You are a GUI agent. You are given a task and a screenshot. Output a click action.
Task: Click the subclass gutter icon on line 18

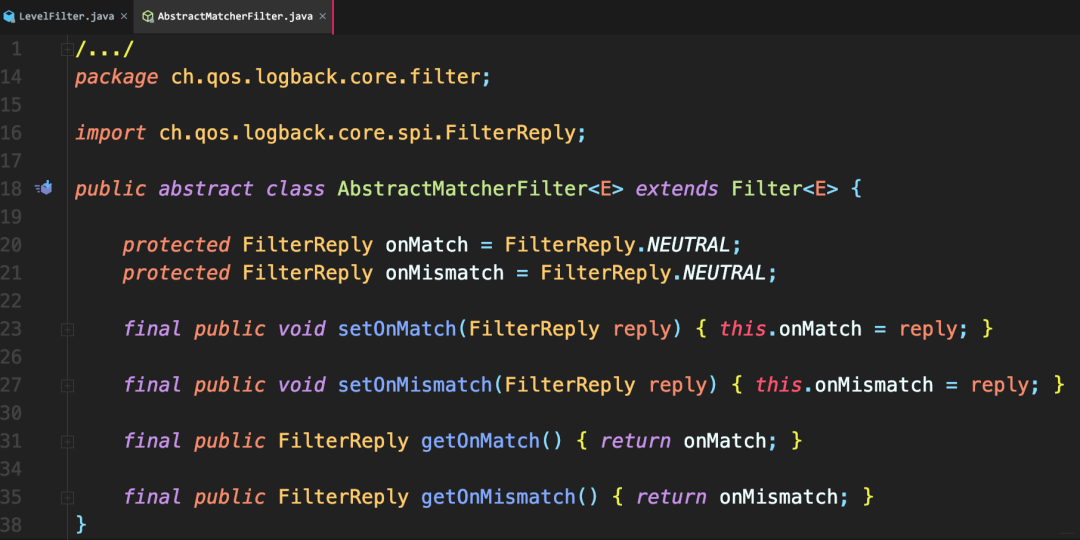click(x=44, y=187)
